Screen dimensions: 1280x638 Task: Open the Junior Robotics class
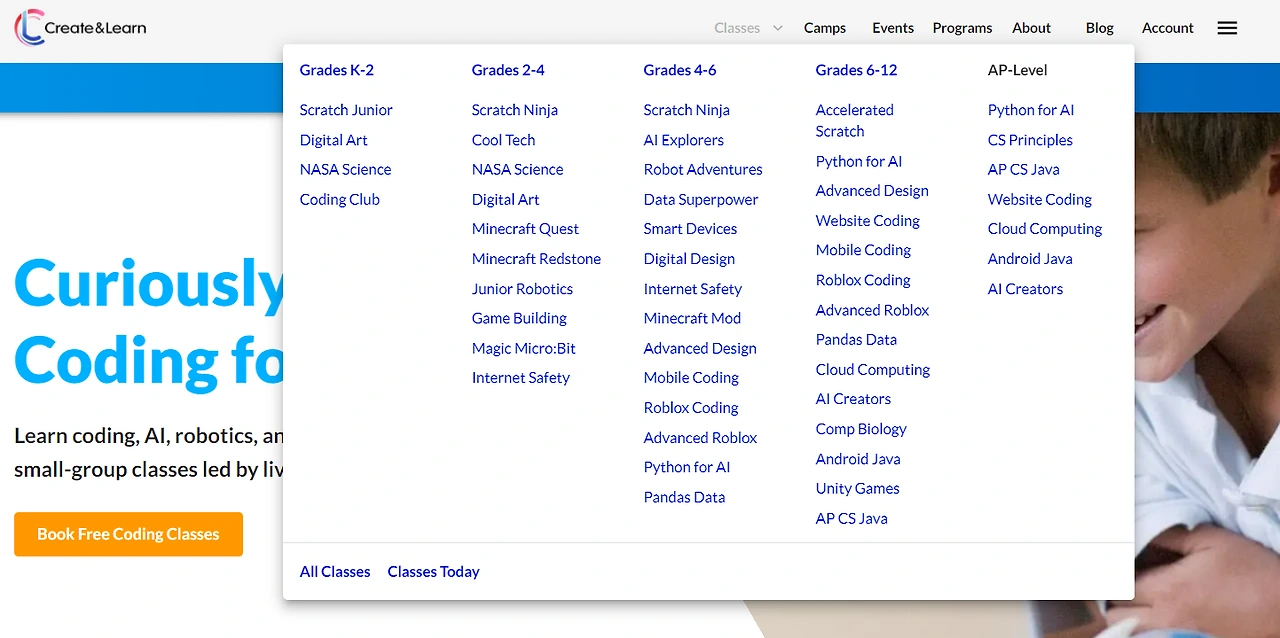click(522, 289)
